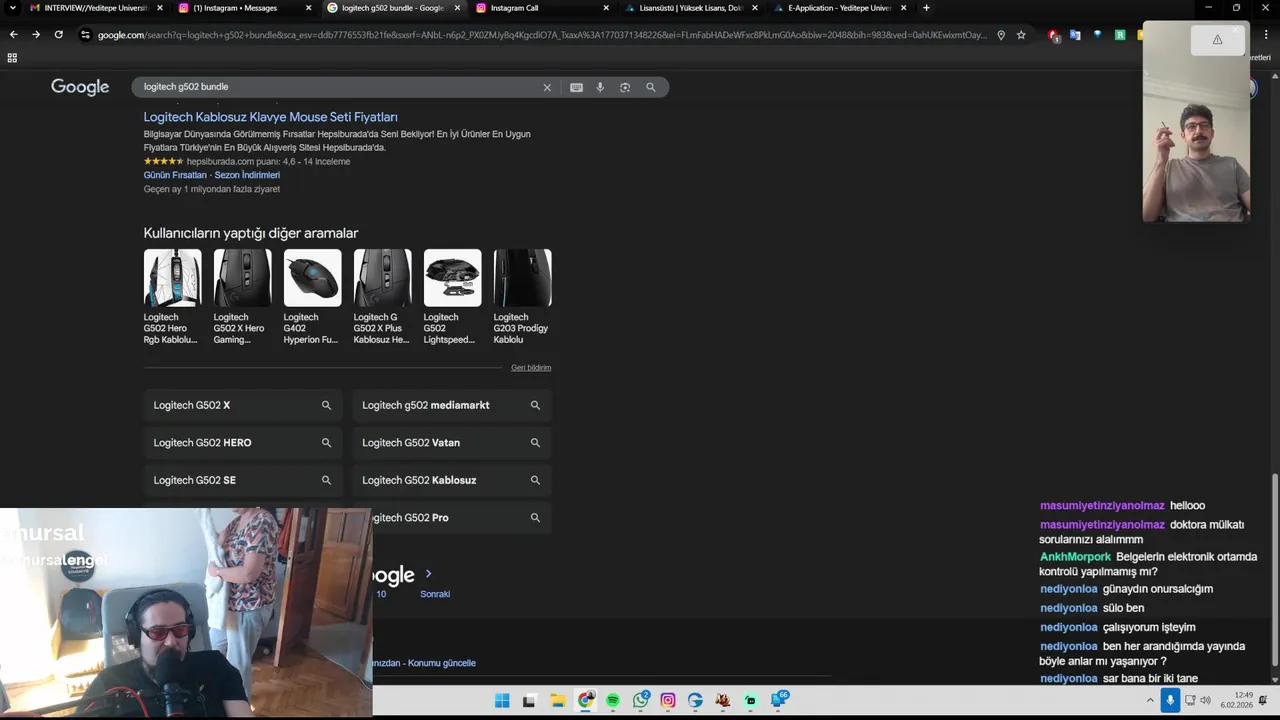Go to Google homepage via logo
Screen dimensions: 1280x720
pyautogui.click(x=80, y=87)
